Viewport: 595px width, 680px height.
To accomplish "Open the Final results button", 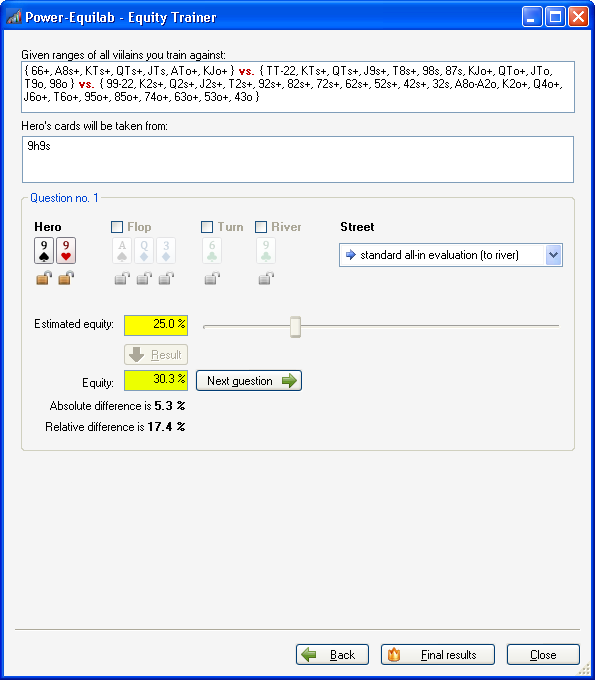I will [438, 654].
